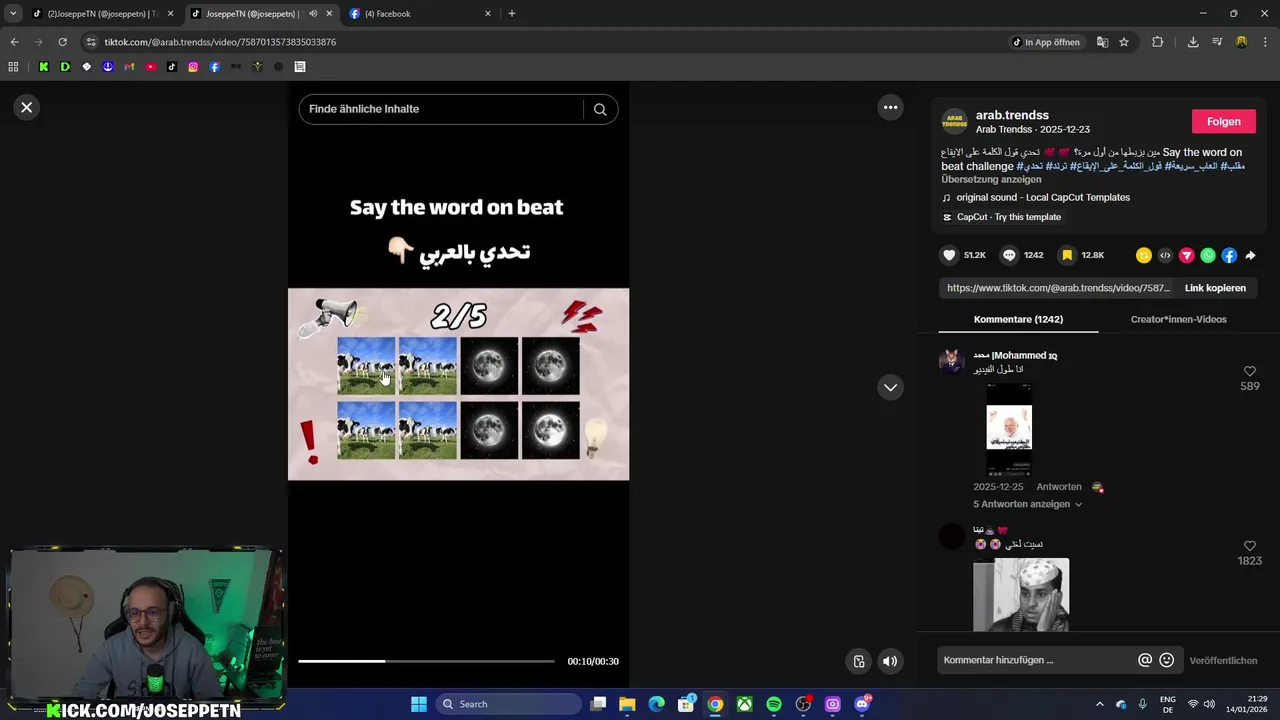Share the video to Facebook

(x=1229, y=255)
